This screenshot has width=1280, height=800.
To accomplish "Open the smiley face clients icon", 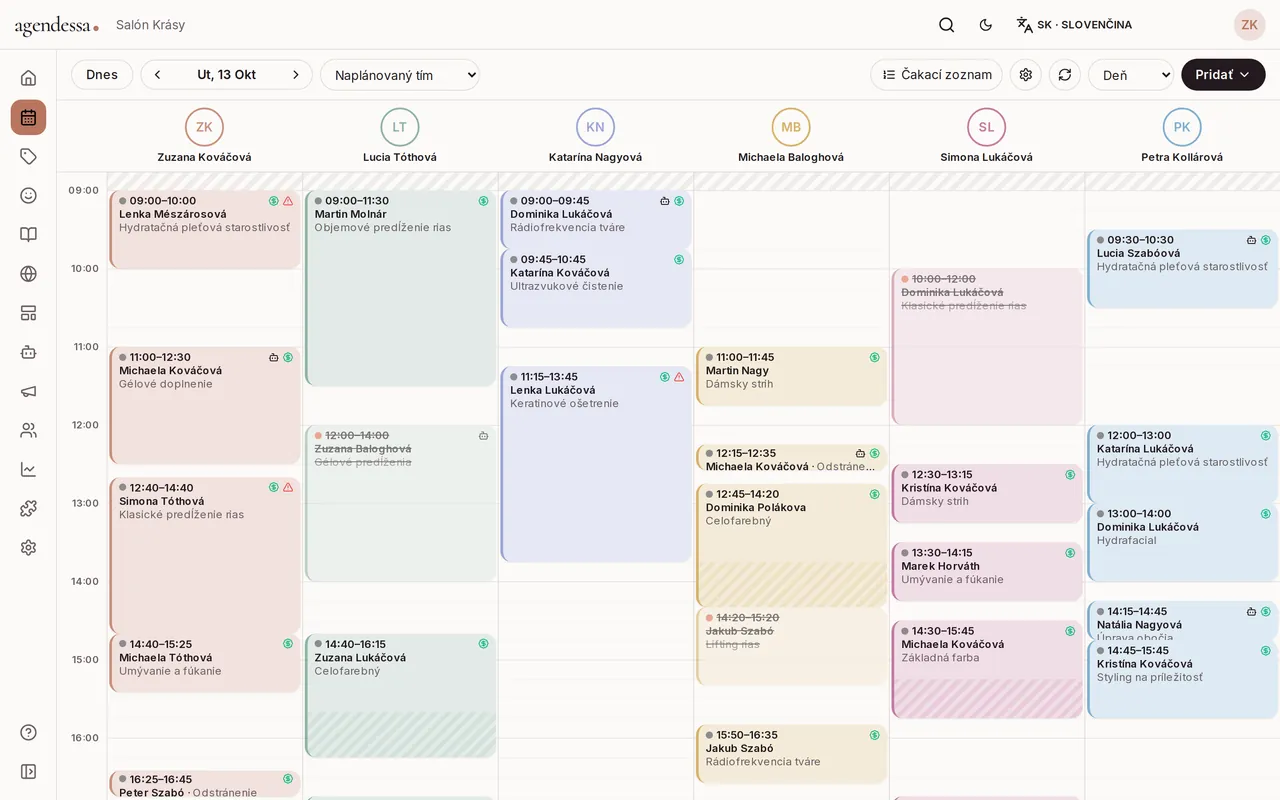I will (28, 195).
